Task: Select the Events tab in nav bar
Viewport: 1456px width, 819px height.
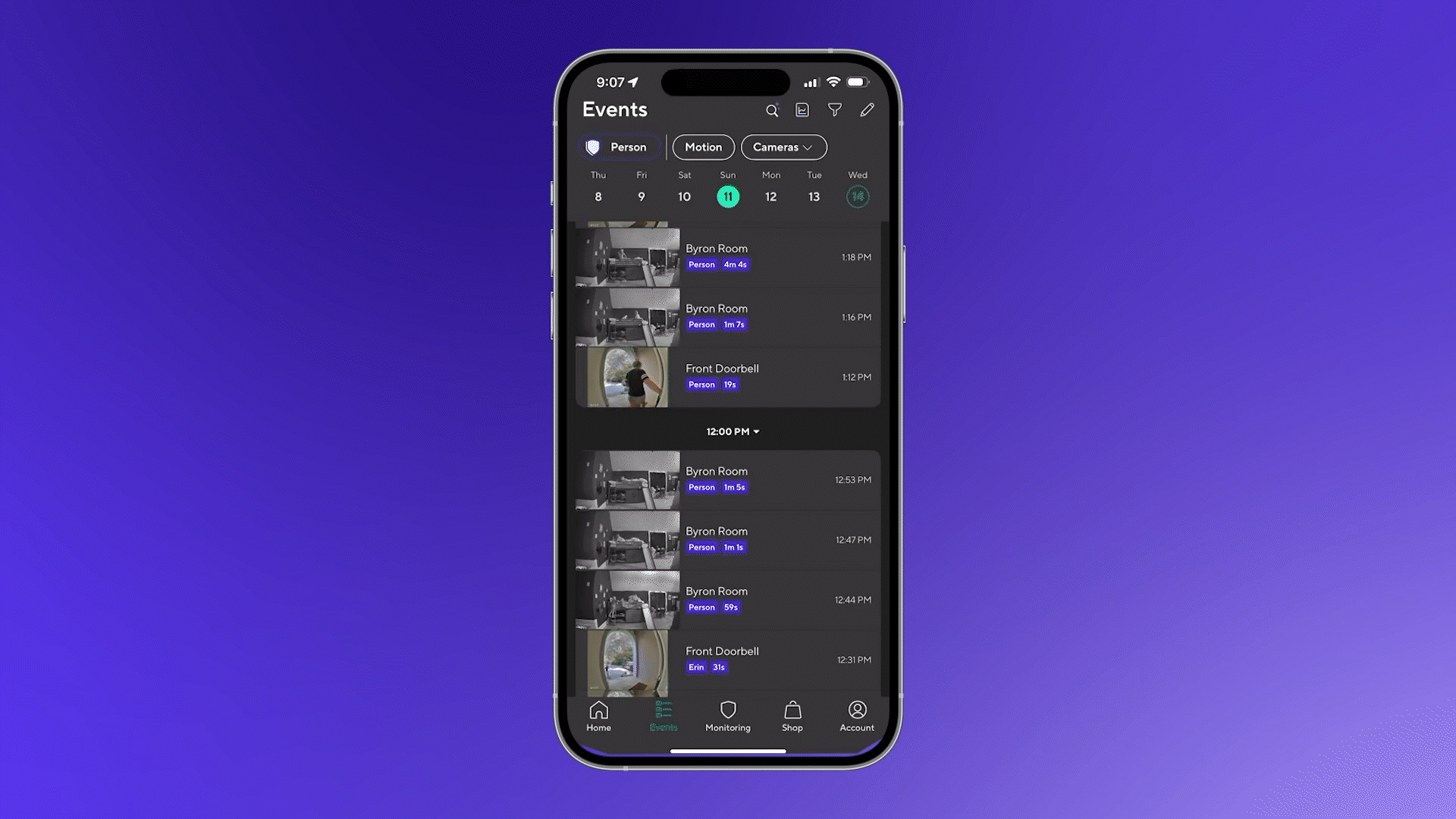Action: point(663,715)
